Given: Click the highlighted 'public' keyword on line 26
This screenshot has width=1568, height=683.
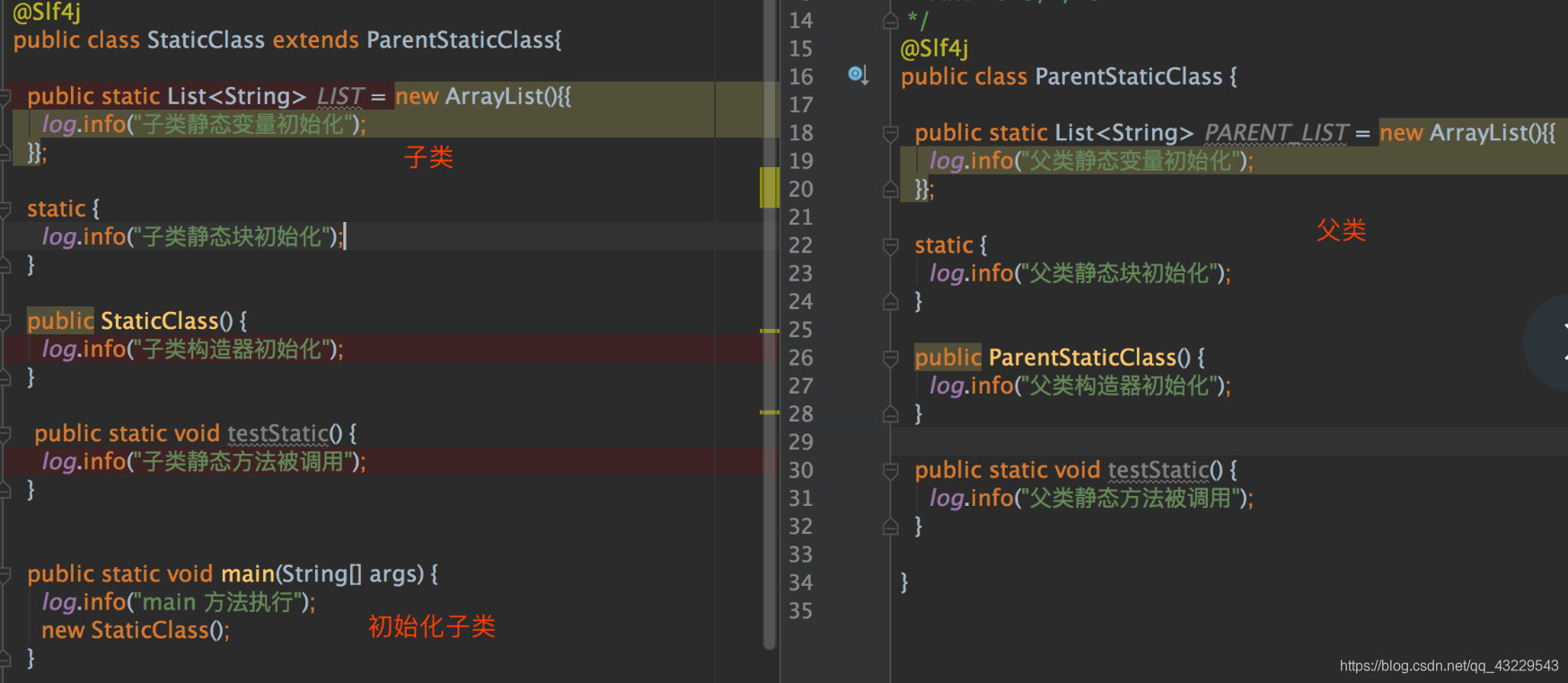Looking at the screenshot, I should [x=947, y=358].
